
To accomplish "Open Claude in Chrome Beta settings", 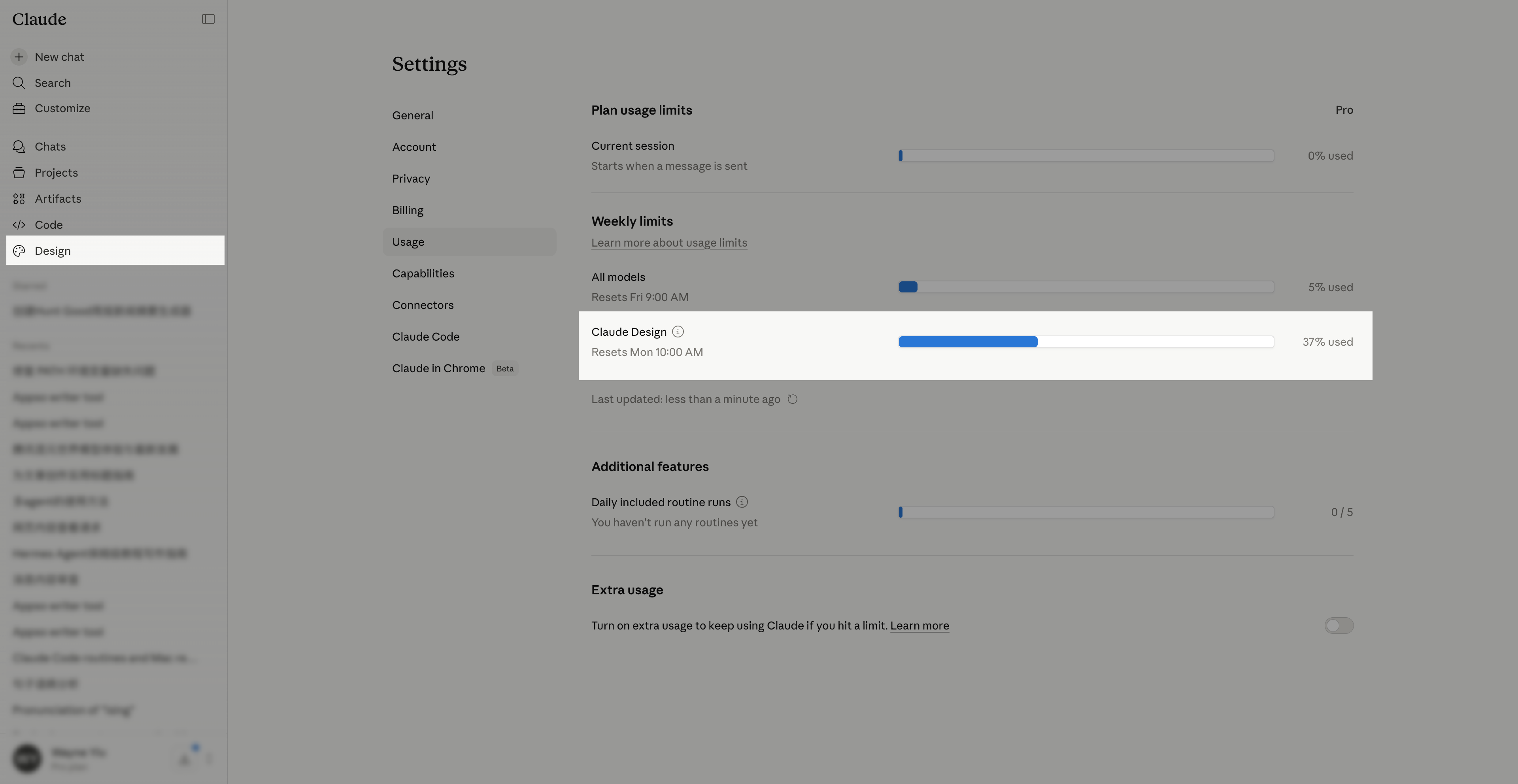I will click(x=438, y=368).
